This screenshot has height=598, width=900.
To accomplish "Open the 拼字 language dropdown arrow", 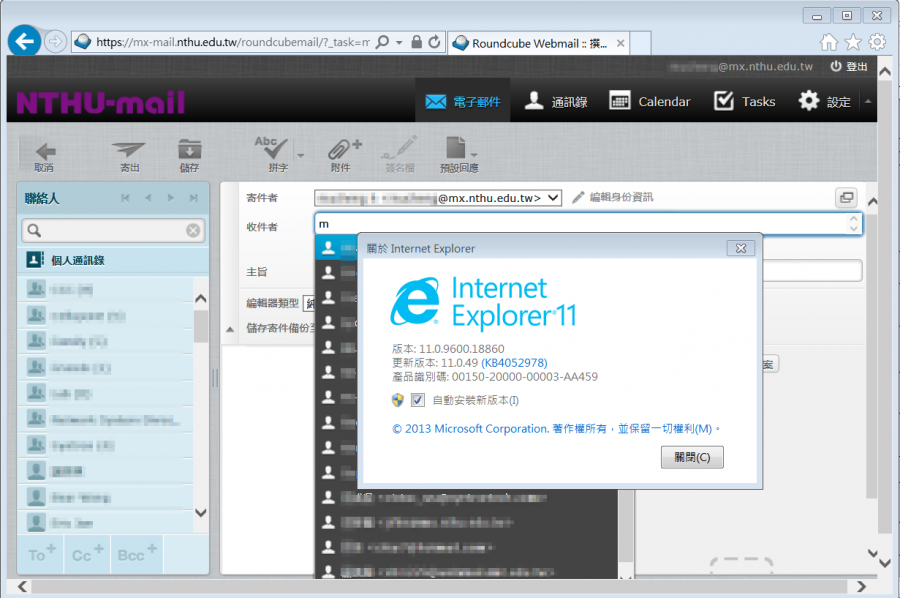I will click(x=299, y=153).
